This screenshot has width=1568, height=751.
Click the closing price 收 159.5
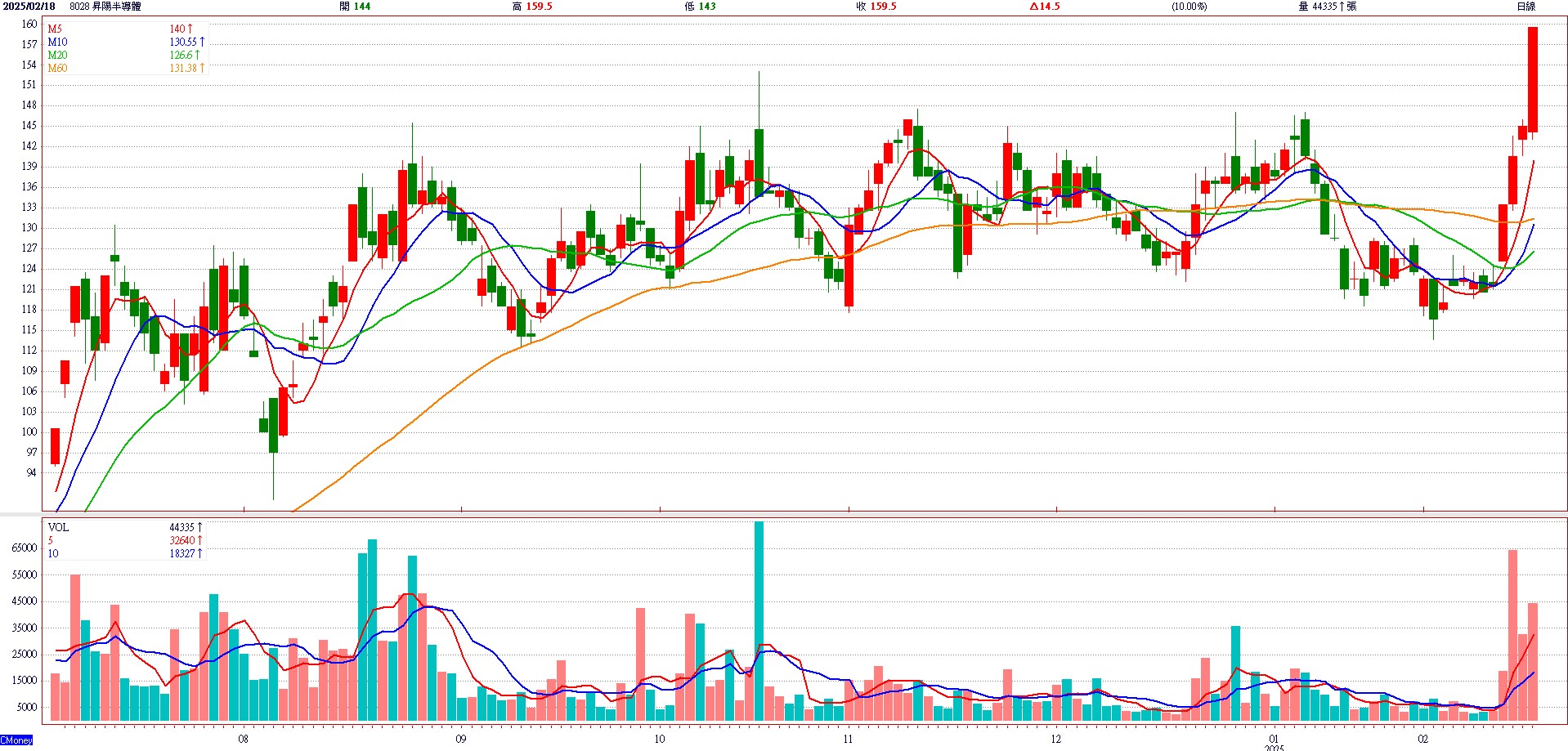pos(876,7)
